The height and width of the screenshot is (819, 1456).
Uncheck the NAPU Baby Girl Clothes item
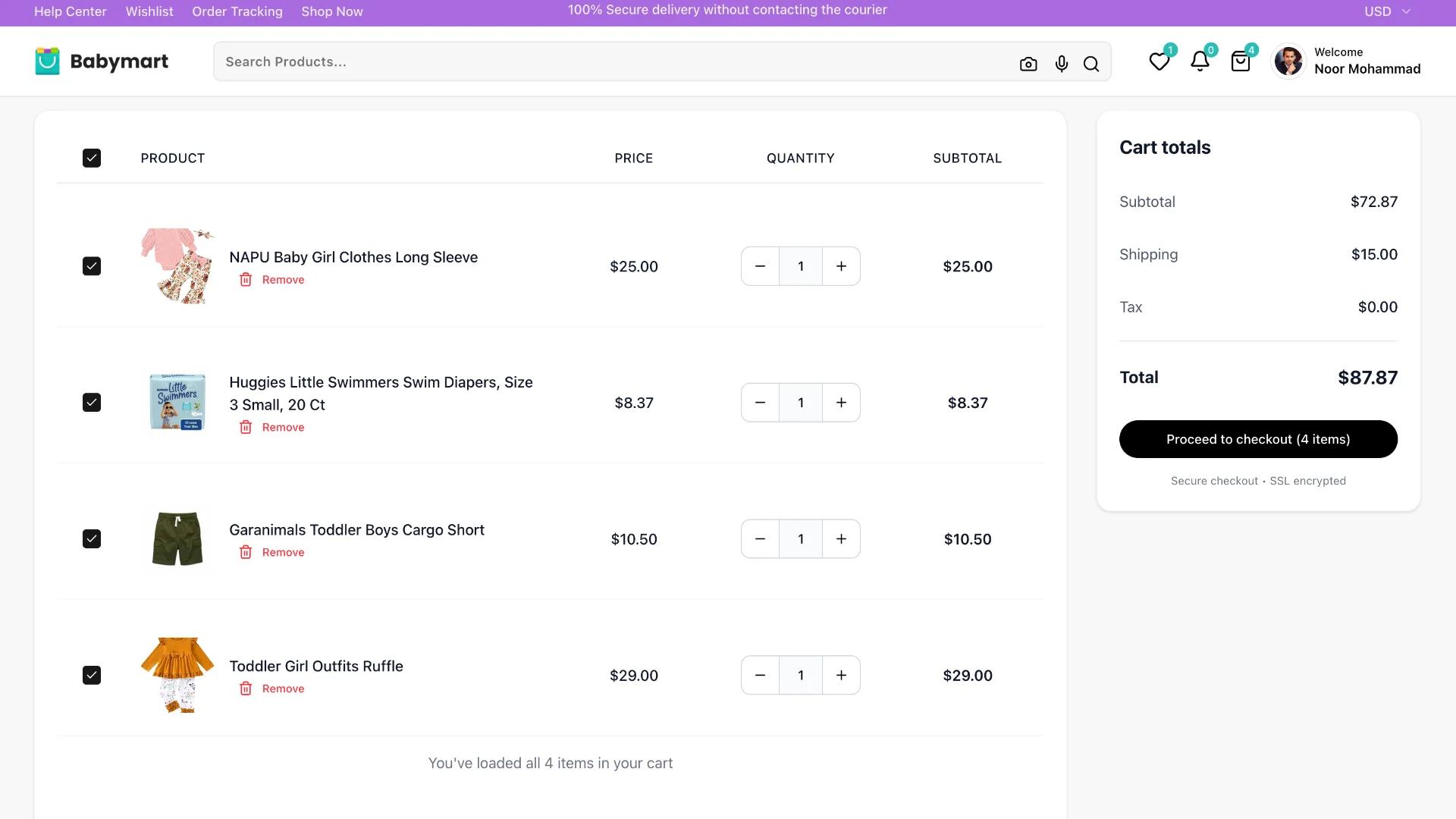tap(92, 266)
